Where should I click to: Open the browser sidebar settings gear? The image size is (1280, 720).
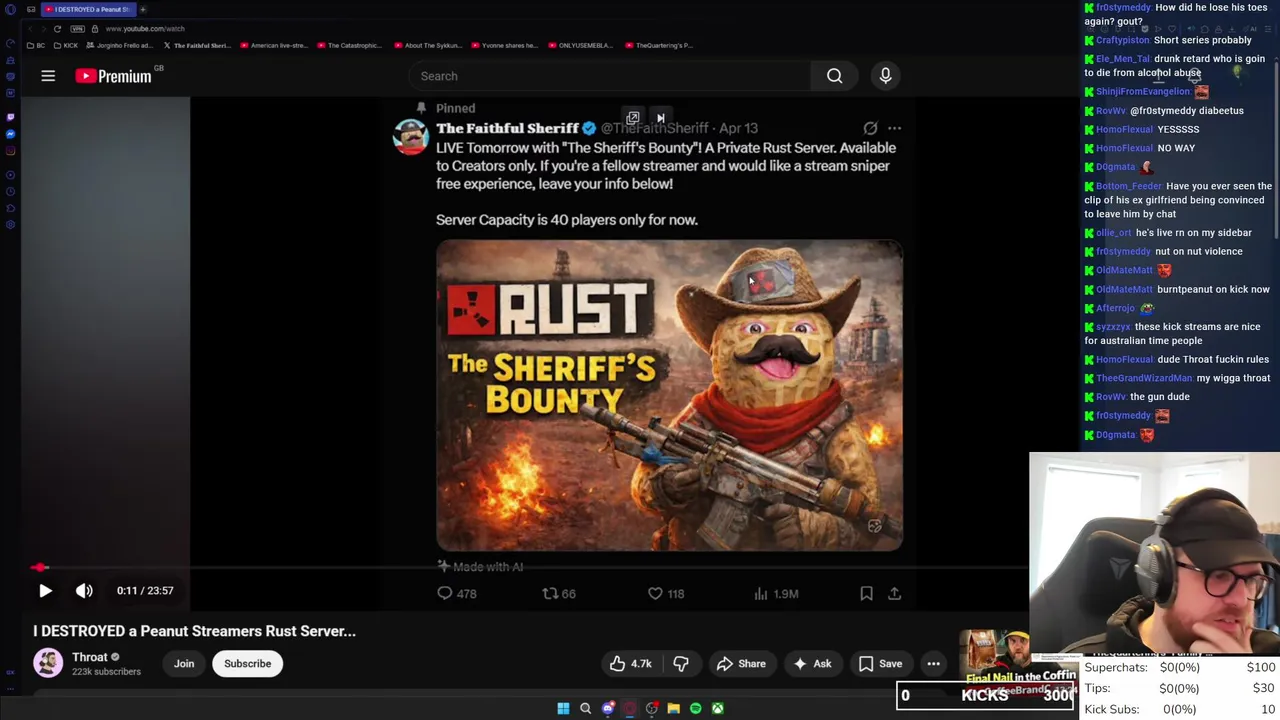coord(10,224)
